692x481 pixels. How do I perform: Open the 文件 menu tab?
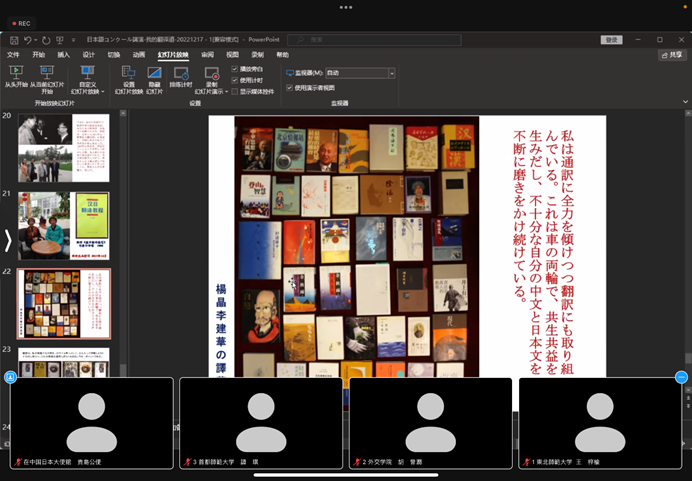(x=13, y=54)
